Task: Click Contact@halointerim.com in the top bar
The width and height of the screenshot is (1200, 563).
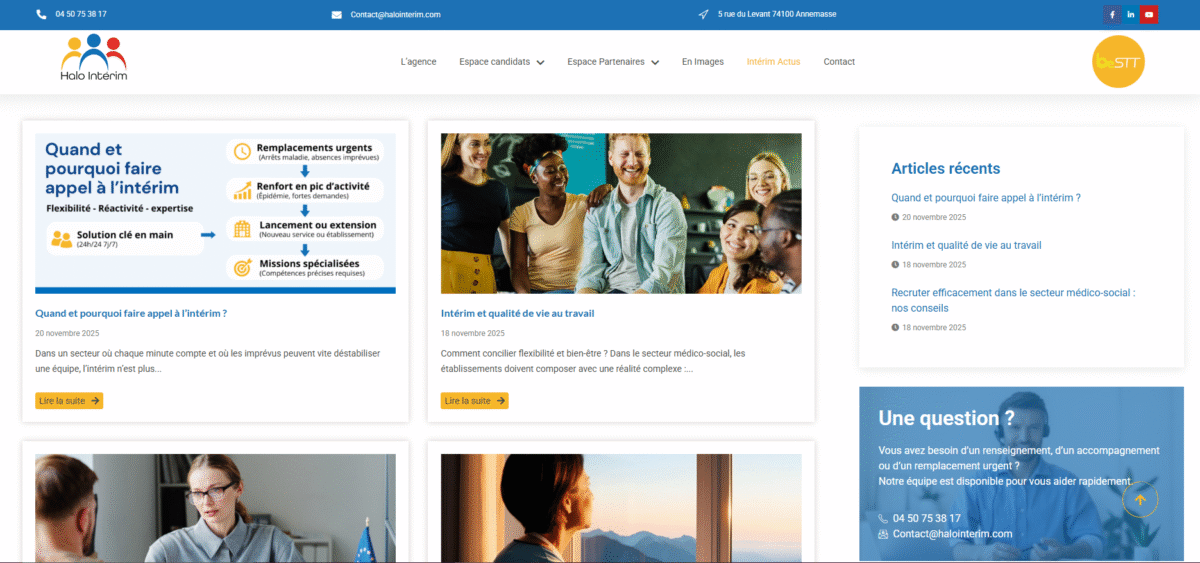Action: point(395,14)
